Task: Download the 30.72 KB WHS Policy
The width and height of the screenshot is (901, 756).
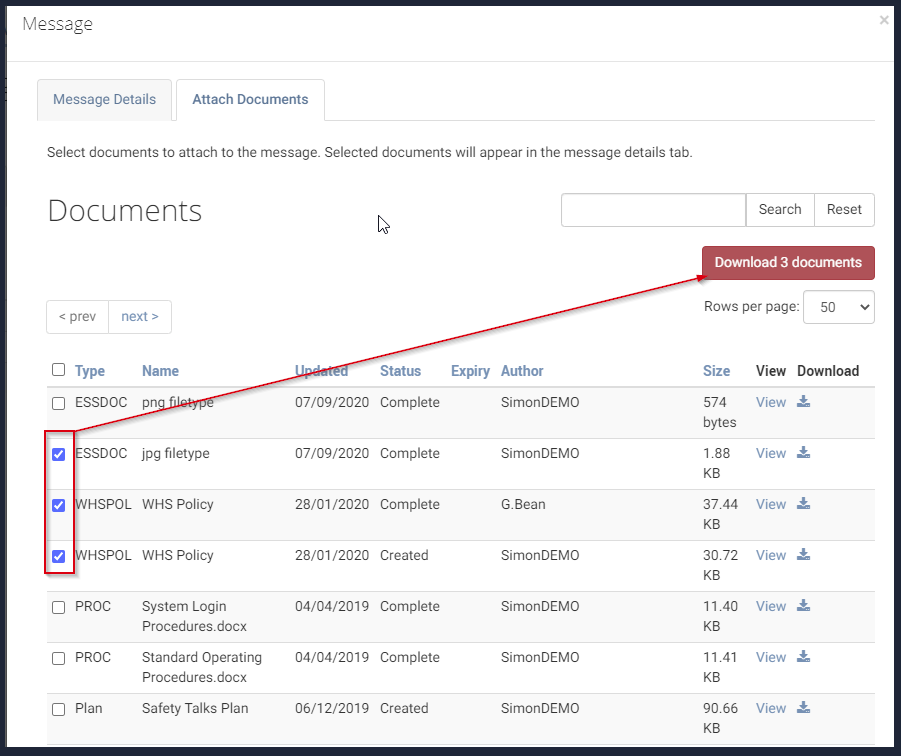Action: [803, 555]
